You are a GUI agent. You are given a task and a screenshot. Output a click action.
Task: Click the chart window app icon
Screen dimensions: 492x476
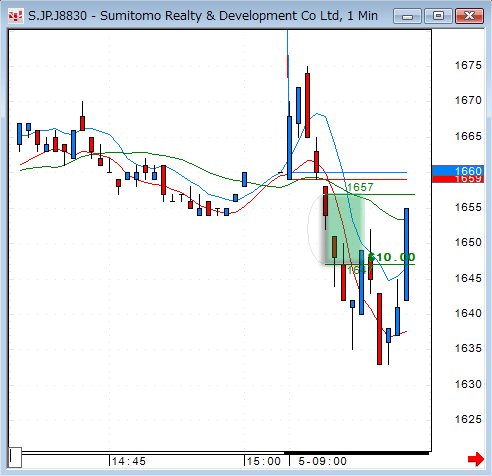click(x=16, y=16)
